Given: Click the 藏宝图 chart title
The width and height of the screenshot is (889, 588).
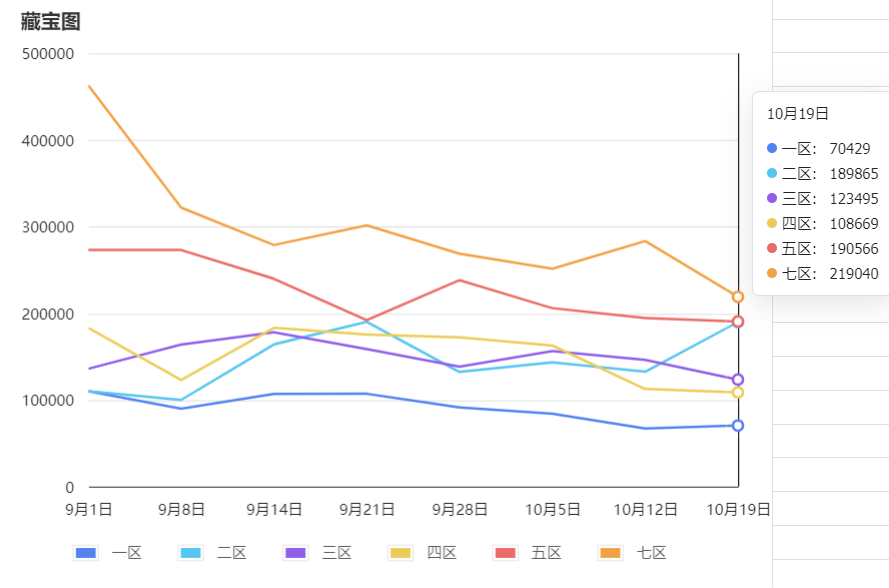Looking at the screenshot, I should pos(50,22).
